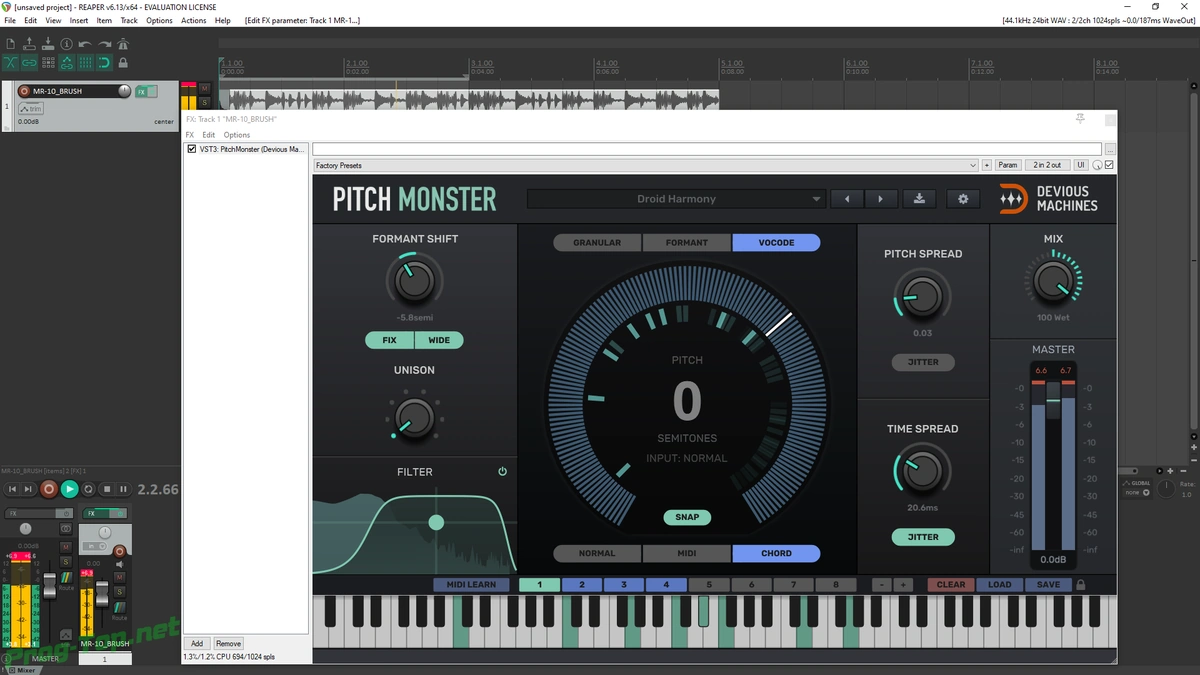Open the Insert menu

79,20
